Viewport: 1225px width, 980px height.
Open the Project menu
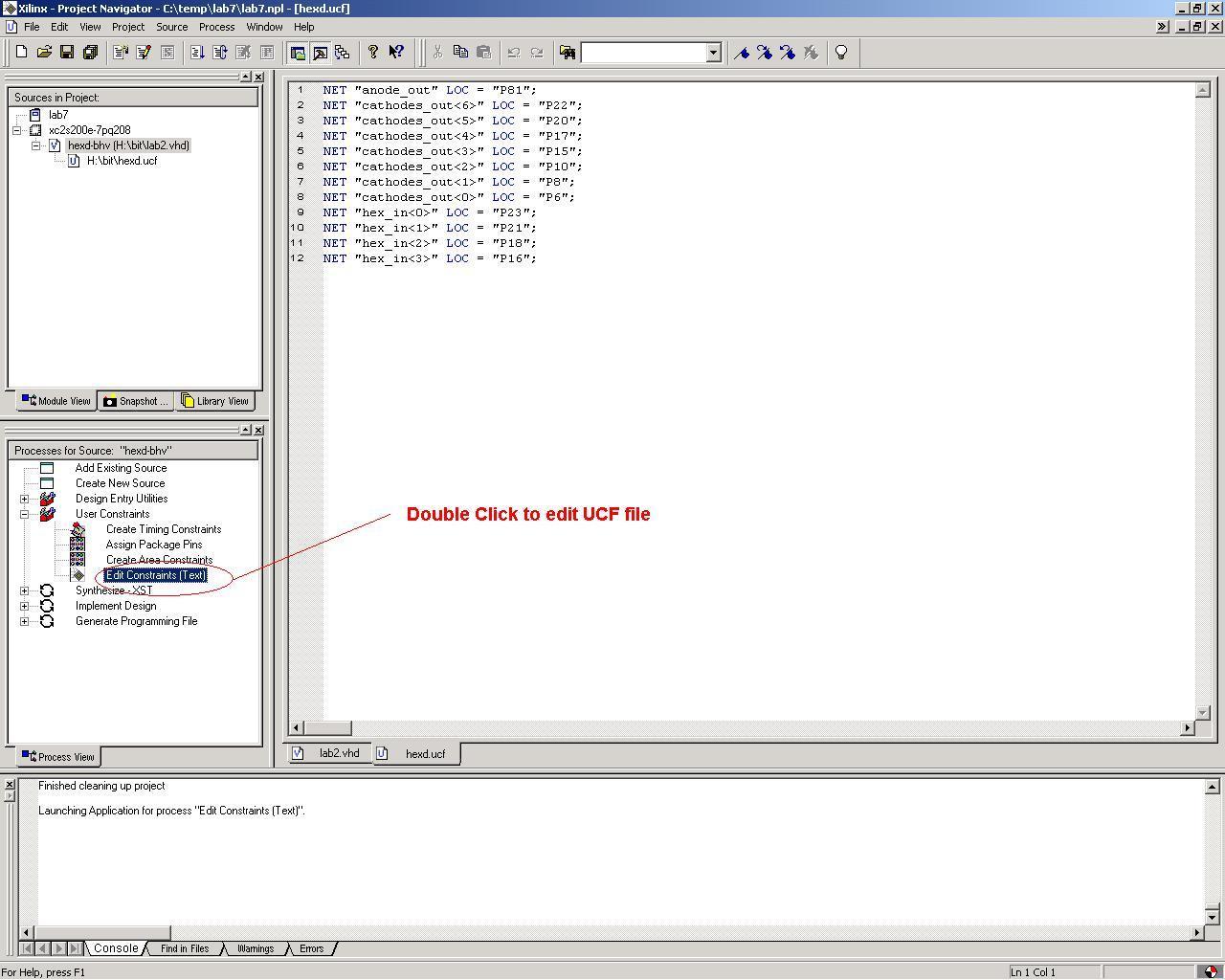point(128,27)
